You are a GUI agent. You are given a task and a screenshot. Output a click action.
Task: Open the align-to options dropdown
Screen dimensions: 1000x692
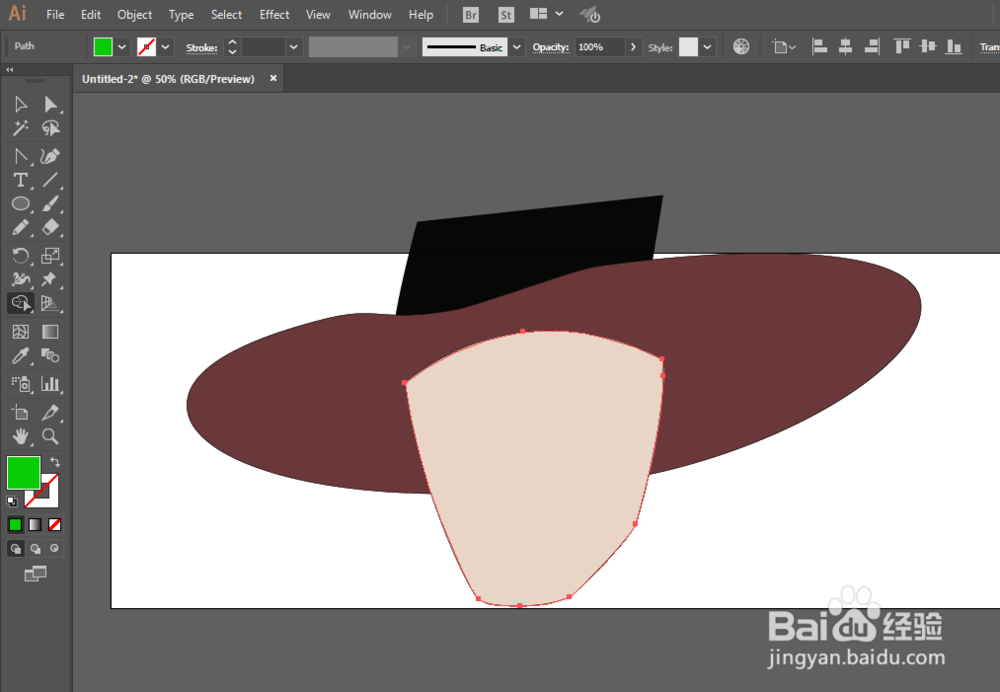point(784,47)
